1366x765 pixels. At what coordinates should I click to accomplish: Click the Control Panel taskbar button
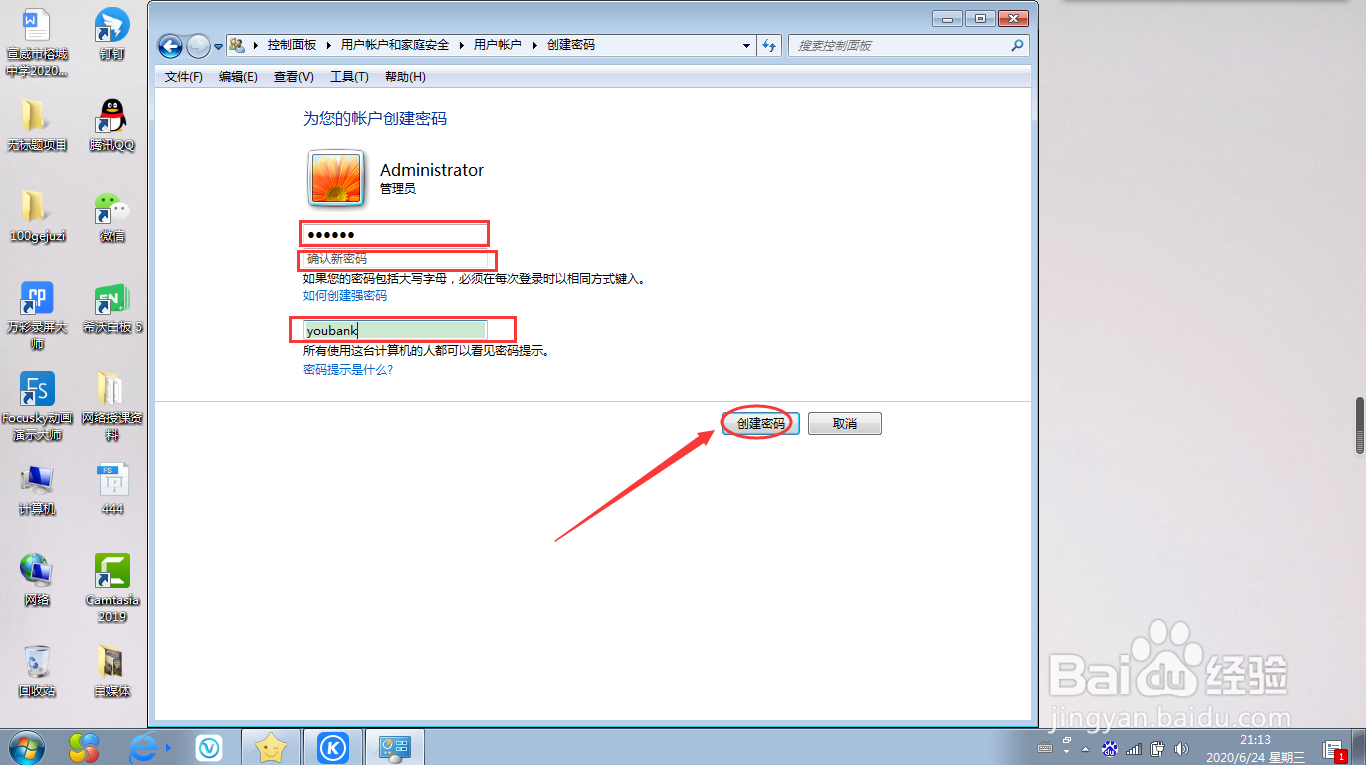(395, 747)
